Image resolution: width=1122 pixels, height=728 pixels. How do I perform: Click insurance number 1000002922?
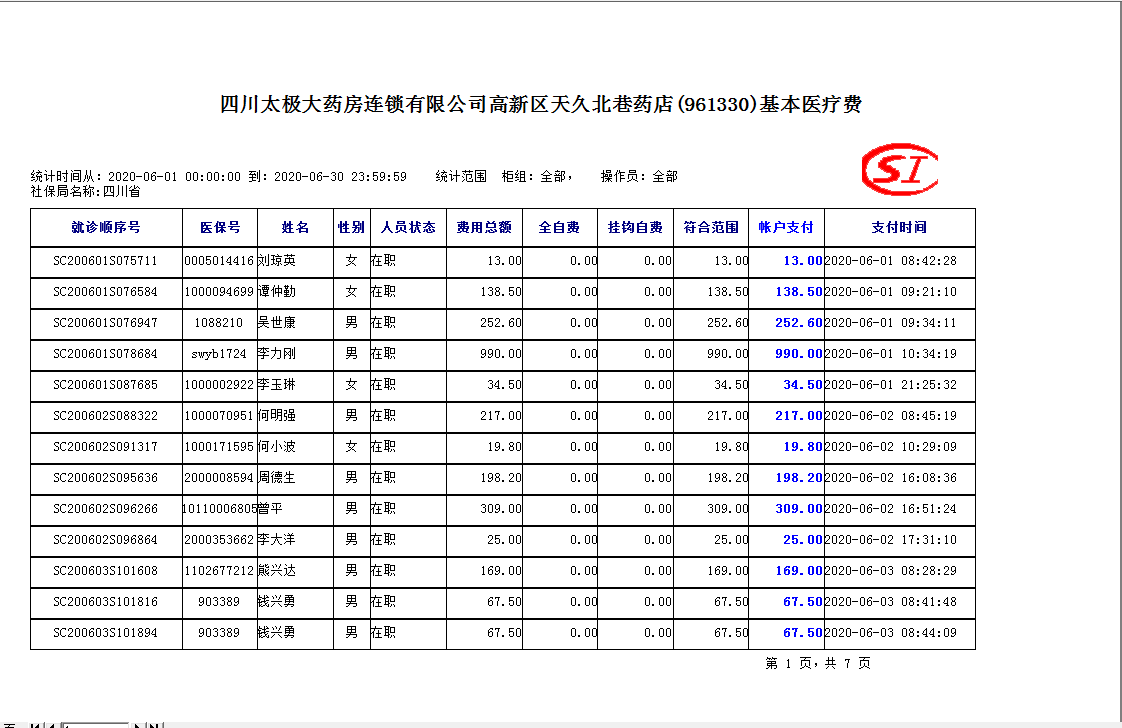coord(219,384)
